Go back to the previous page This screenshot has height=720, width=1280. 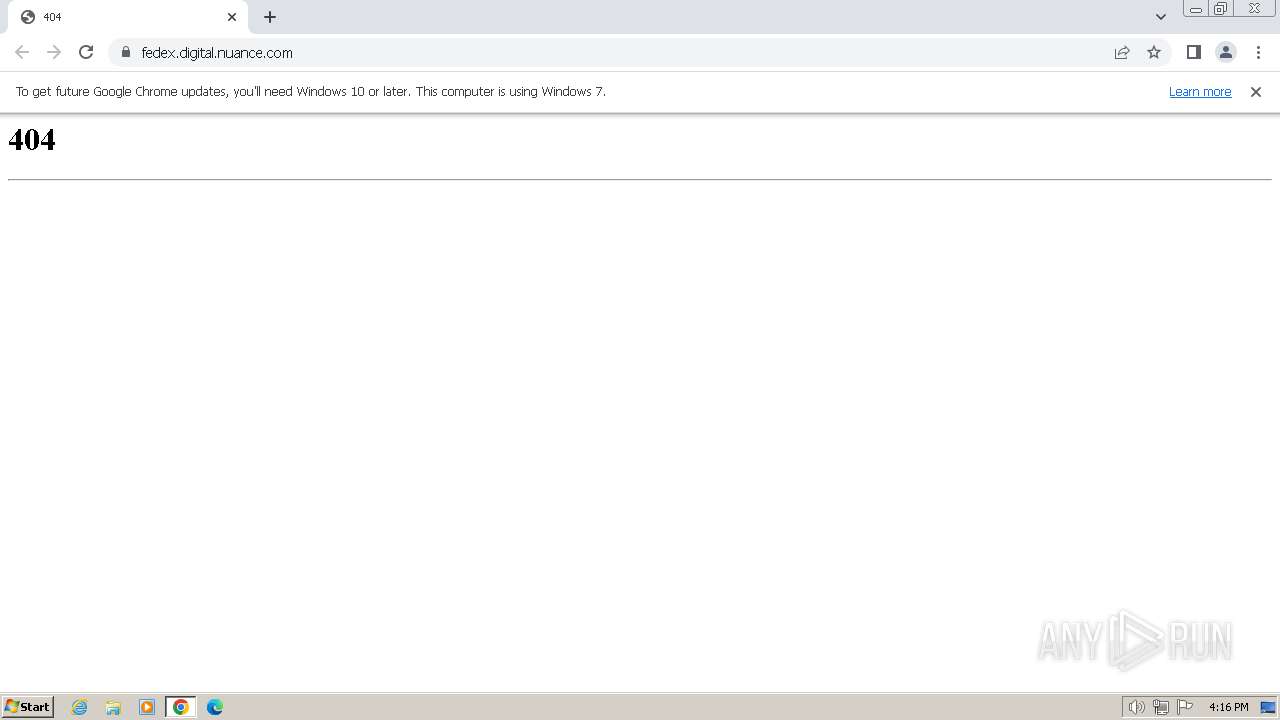click(x=22, y=52)
